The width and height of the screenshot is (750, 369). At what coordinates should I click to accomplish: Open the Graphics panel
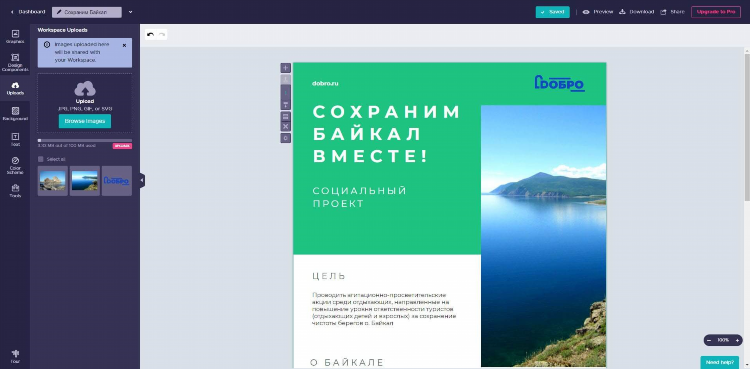15,36
